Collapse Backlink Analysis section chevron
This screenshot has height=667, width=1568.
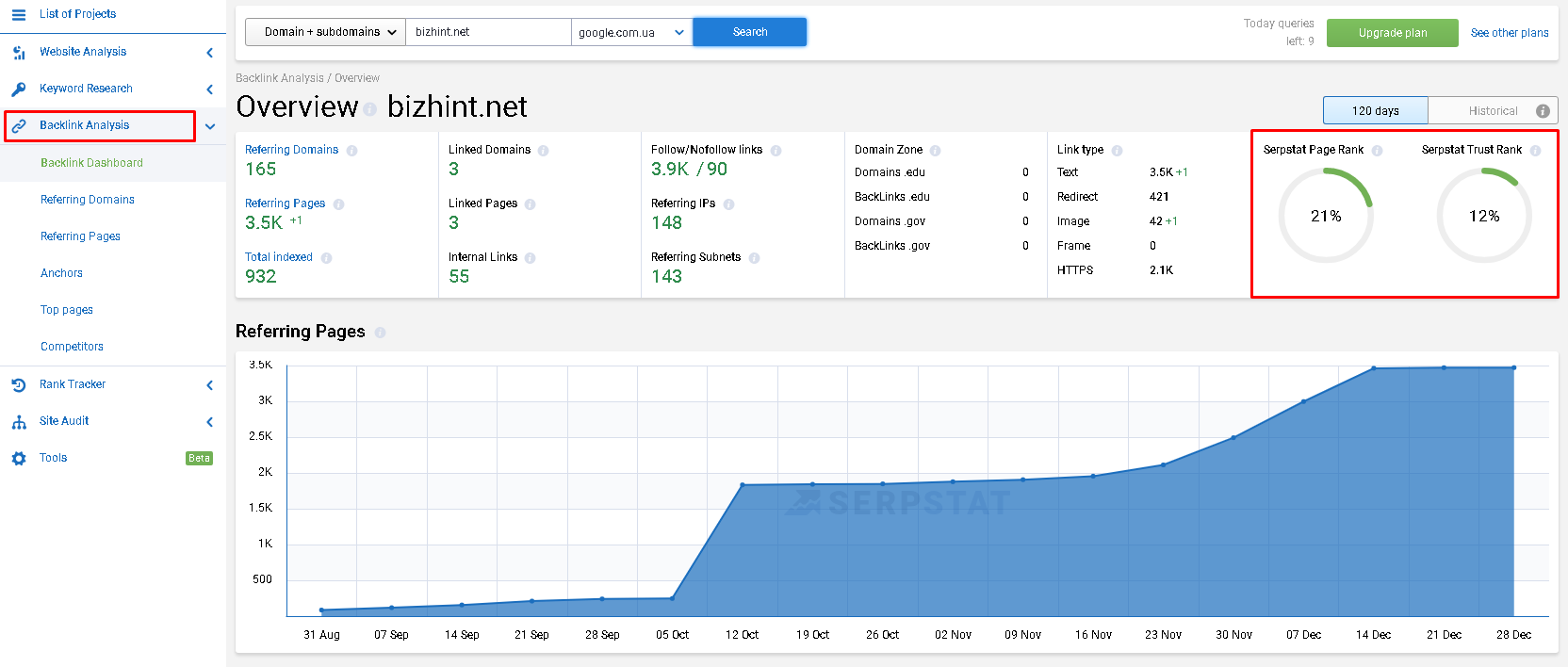tap(210, 126)
